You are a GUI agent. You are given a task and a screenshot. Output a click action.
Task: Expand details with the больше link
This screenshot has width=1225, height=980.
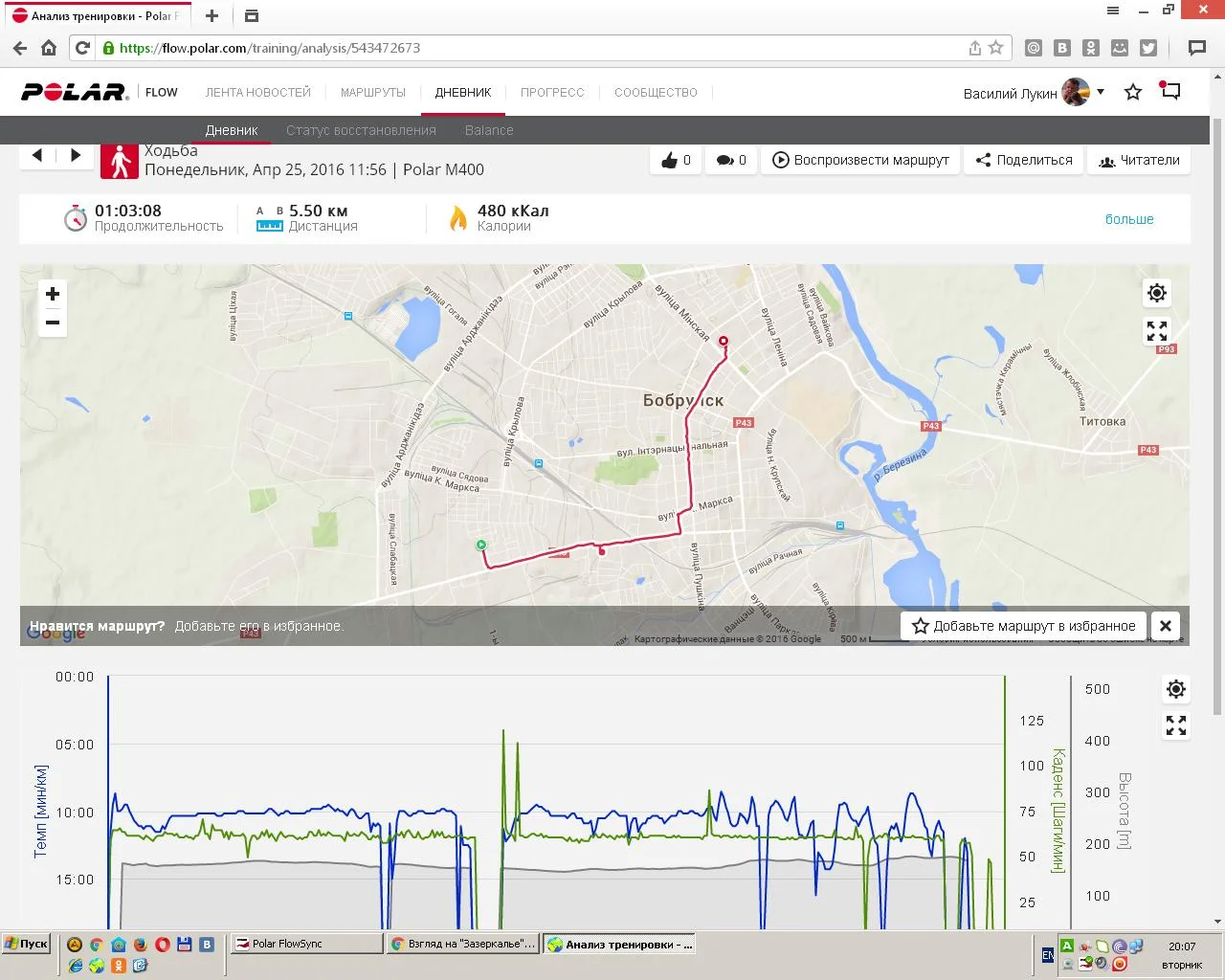point(1129,219)
